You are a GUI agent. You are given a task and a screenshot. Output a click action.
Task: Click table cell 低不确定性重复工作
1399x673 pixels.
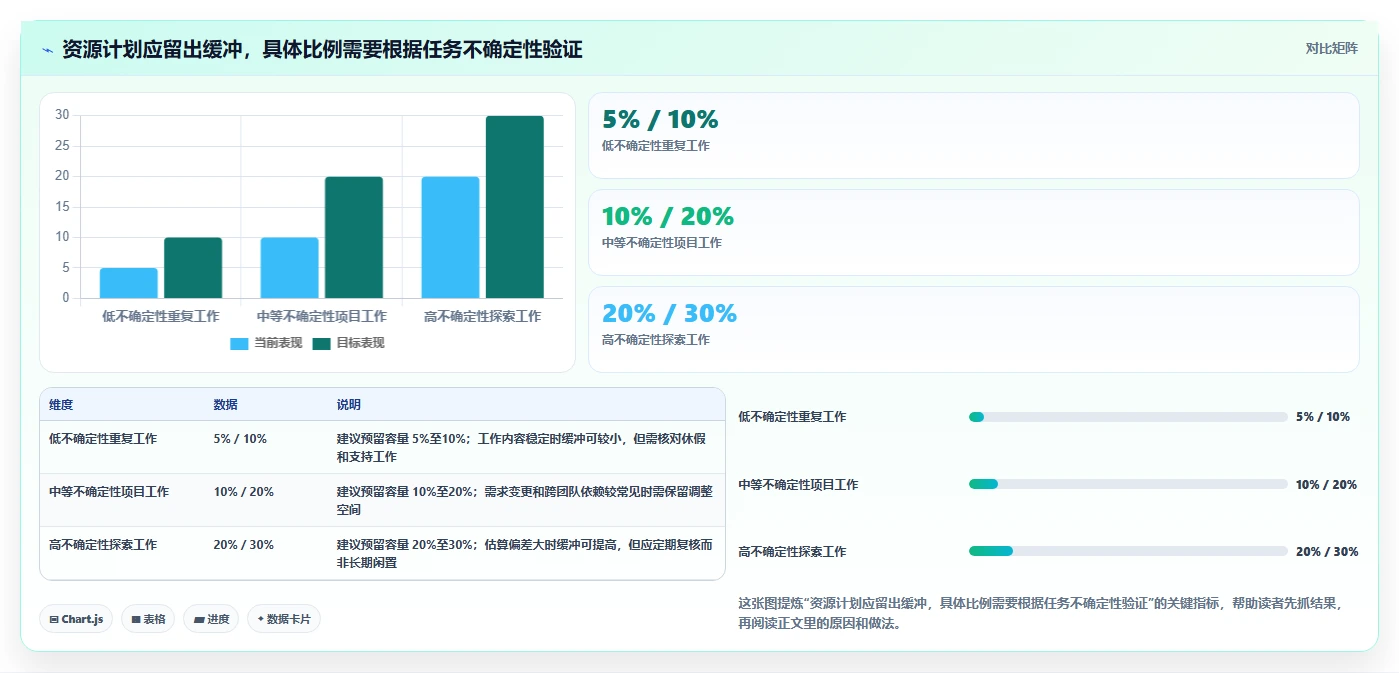coord(103,439)
